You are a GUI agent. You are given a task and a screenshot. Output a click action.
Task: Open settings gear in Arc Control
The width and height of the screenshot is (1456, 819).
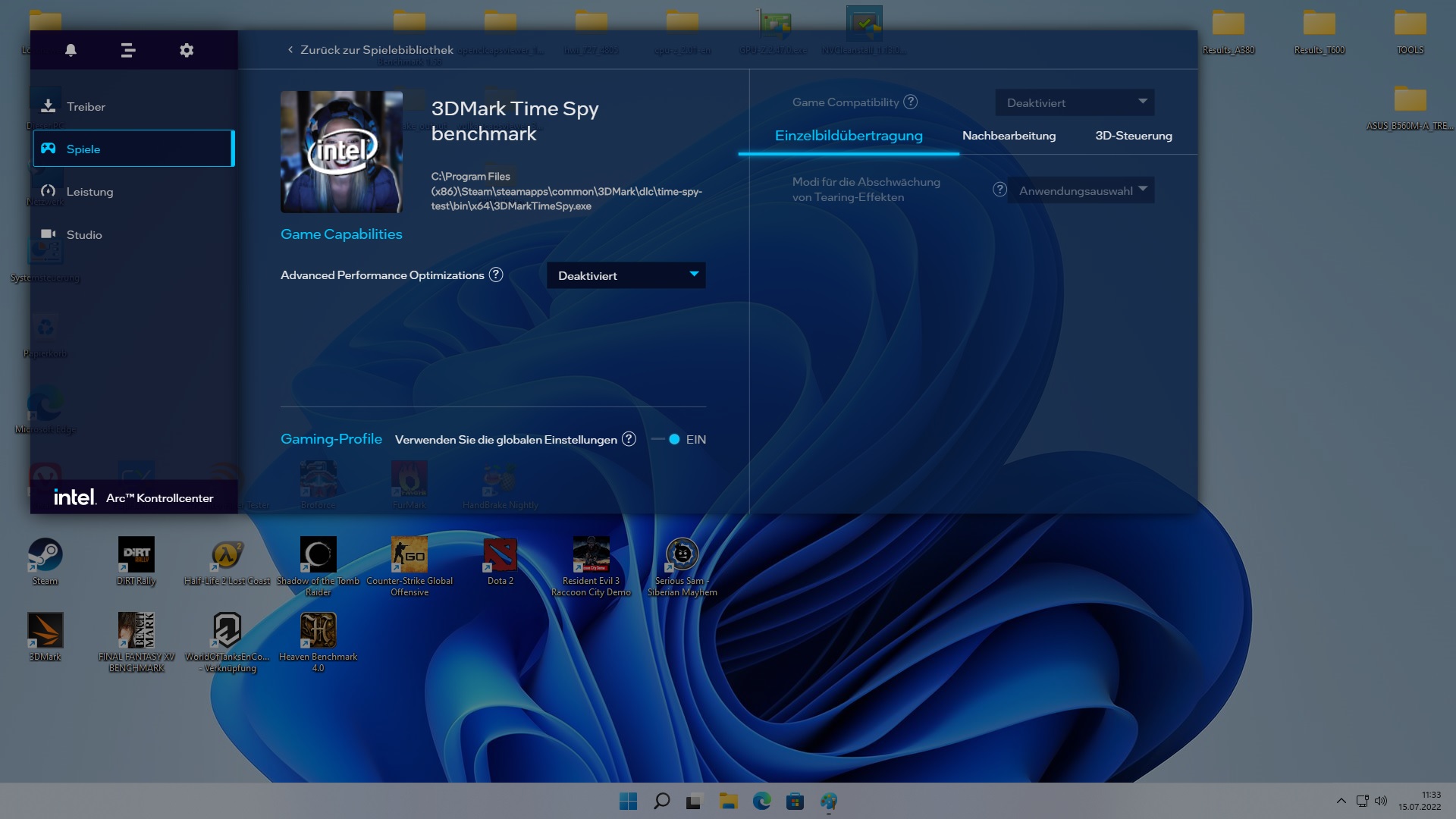187,50
